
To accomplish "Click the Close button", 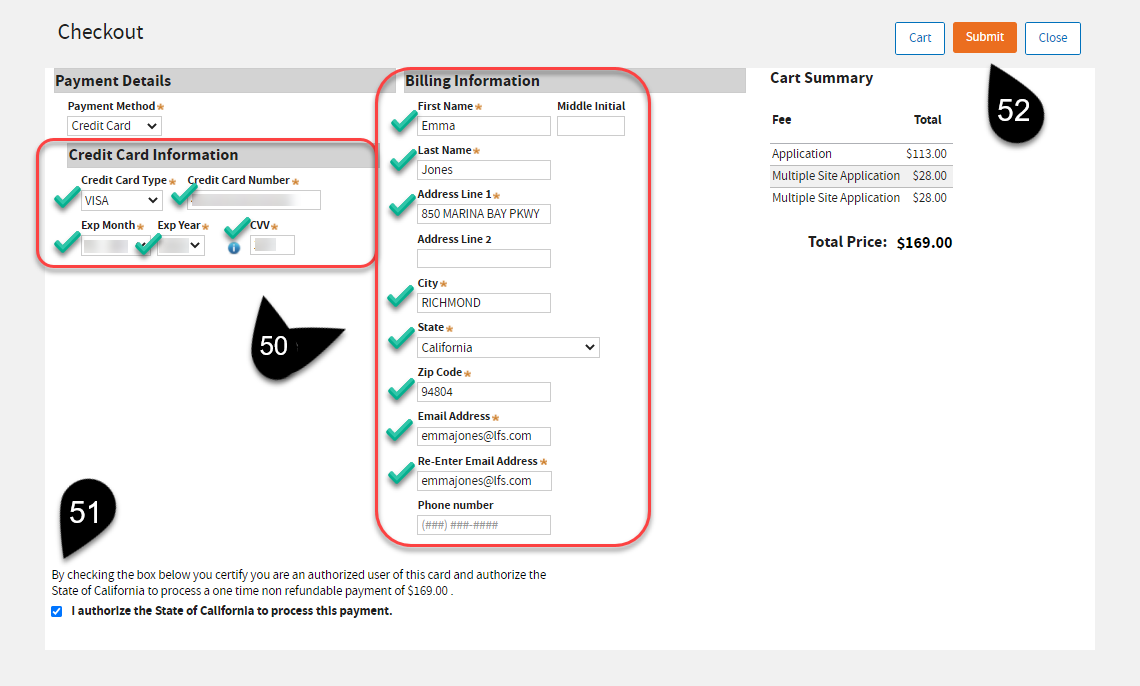I will [1052, 38].
